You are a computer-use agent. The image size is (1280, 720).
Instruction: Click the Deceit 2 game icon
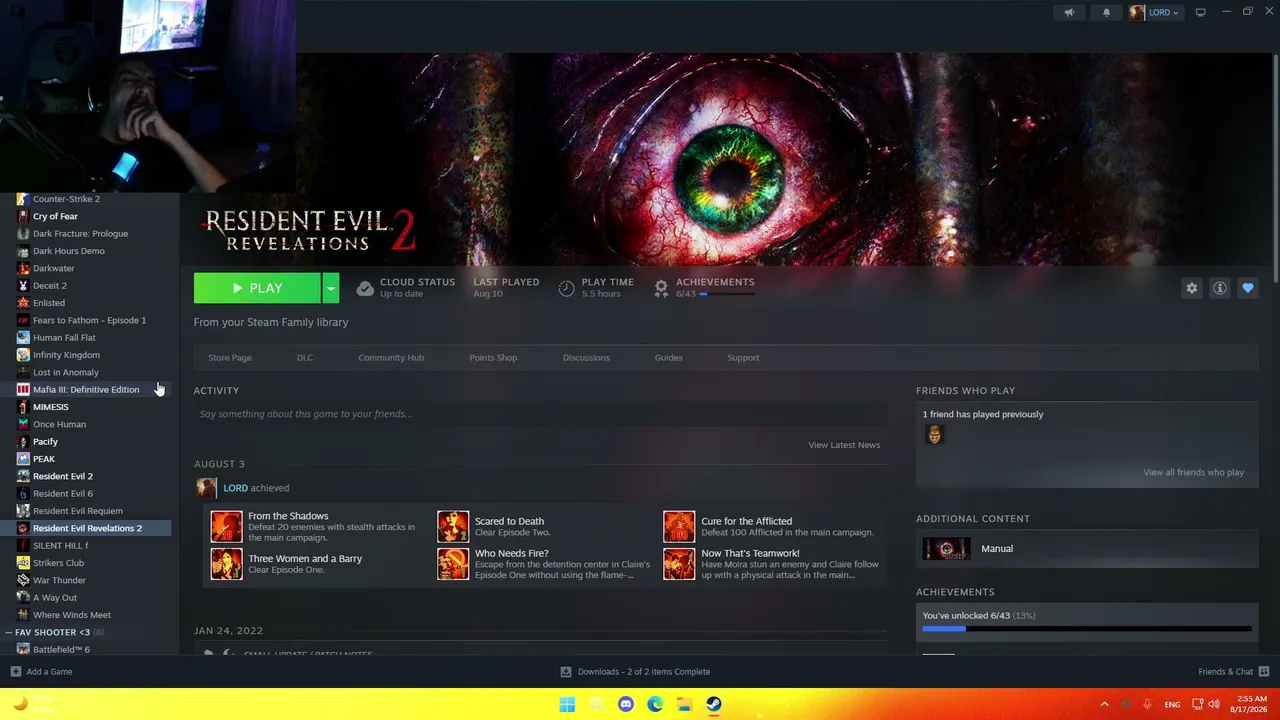(x=23, y=286)
